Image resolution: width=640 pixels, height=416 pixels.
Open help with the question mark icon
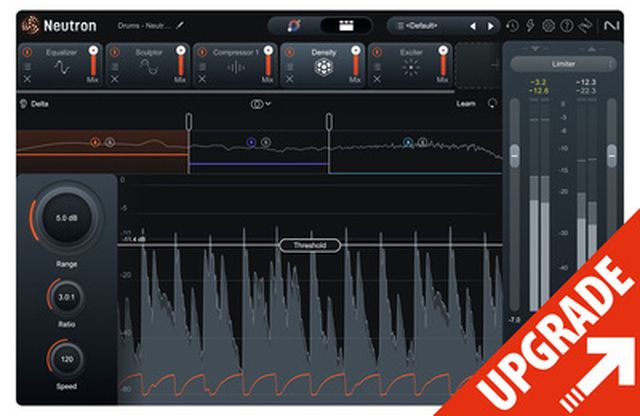coord(565,25)
